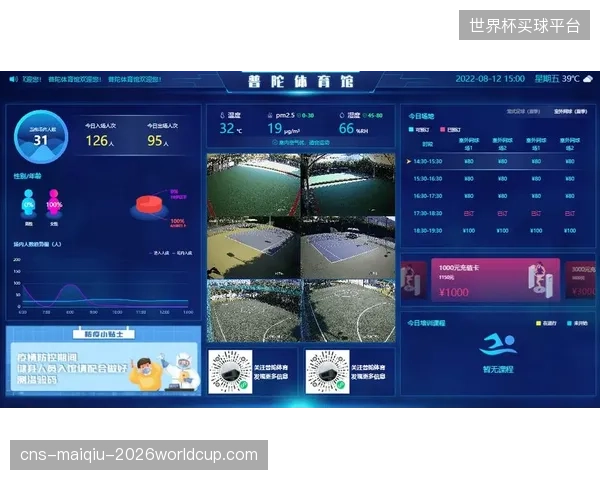The width and height of the screenshot is (600, 480).
Task: Click the purple peak on the line chart
Action: click(x=70, y=285)
